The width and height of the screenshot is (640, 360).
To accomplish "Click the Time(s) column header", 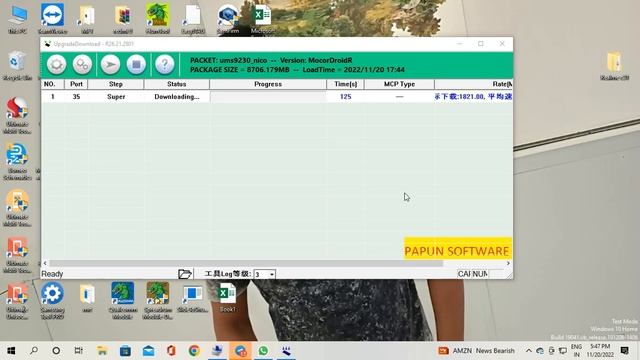I will (346, 84).
